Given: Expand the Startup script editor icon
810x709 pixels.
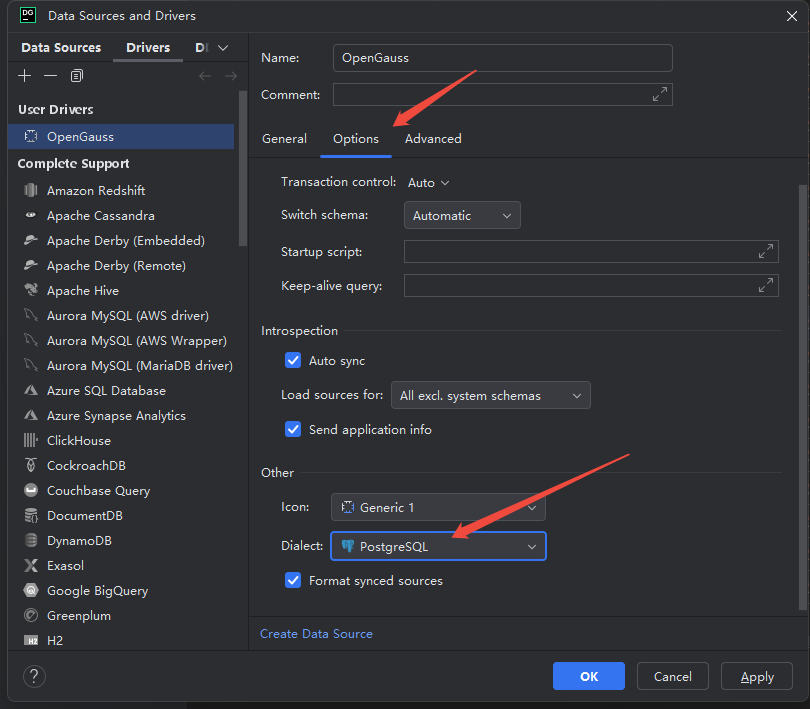Looking at the screenshot, I should pos(766,251).
